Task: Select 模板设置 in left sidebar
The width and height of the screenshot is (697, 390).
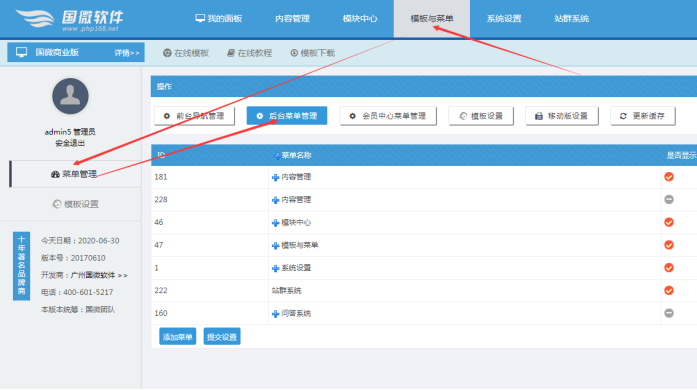Action: (x=76, y=204)
